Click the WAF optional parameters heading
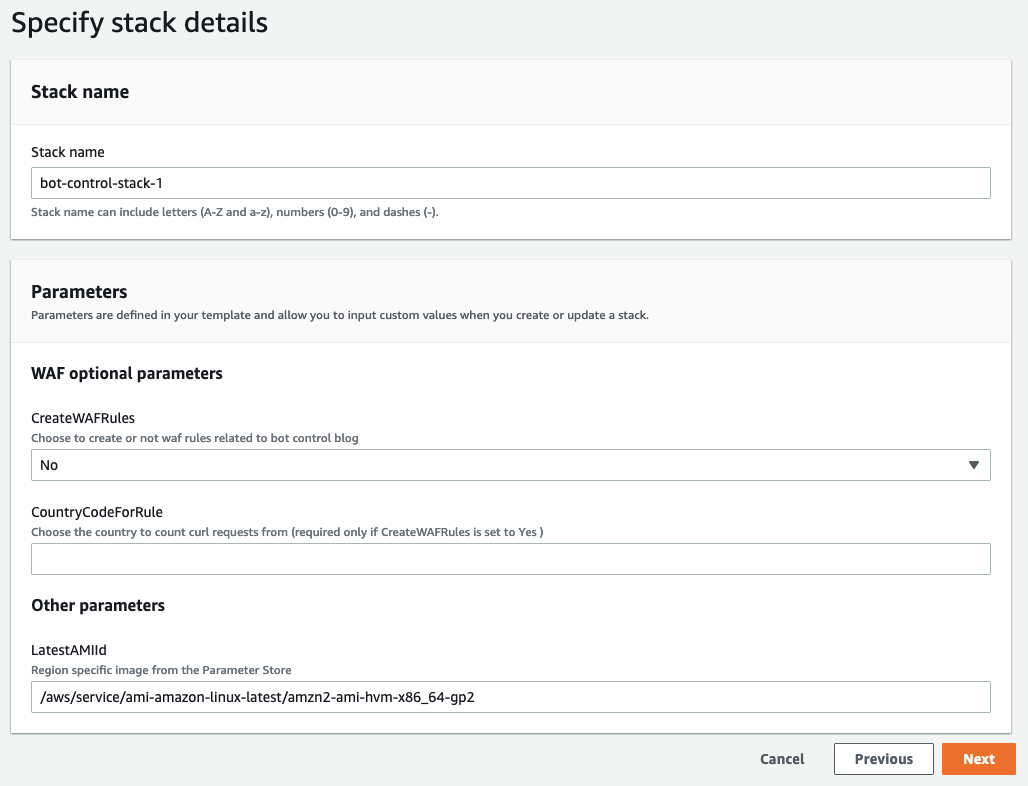Screen dimensions: 1028x786 click(x=127, y=373)
